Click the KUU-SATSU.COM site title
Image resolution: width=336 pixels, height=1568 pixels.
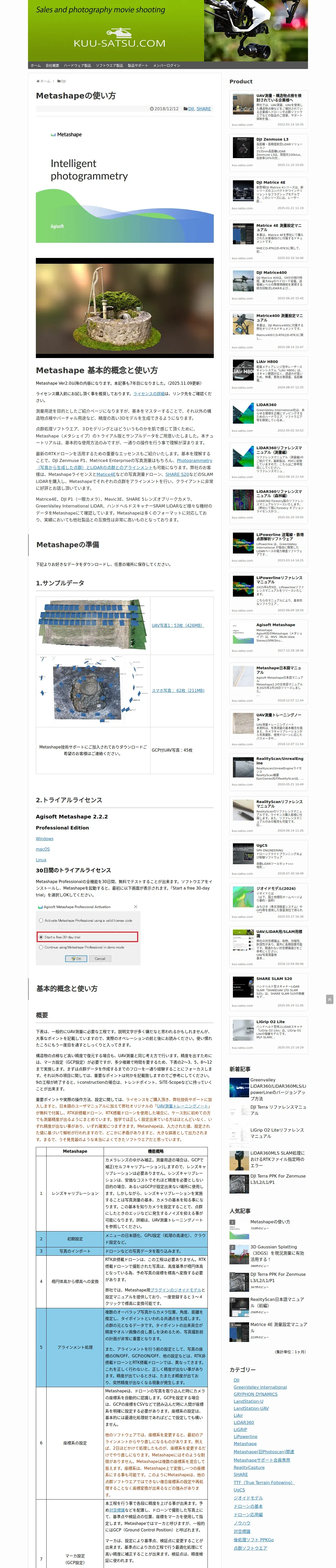coord(120,43)
